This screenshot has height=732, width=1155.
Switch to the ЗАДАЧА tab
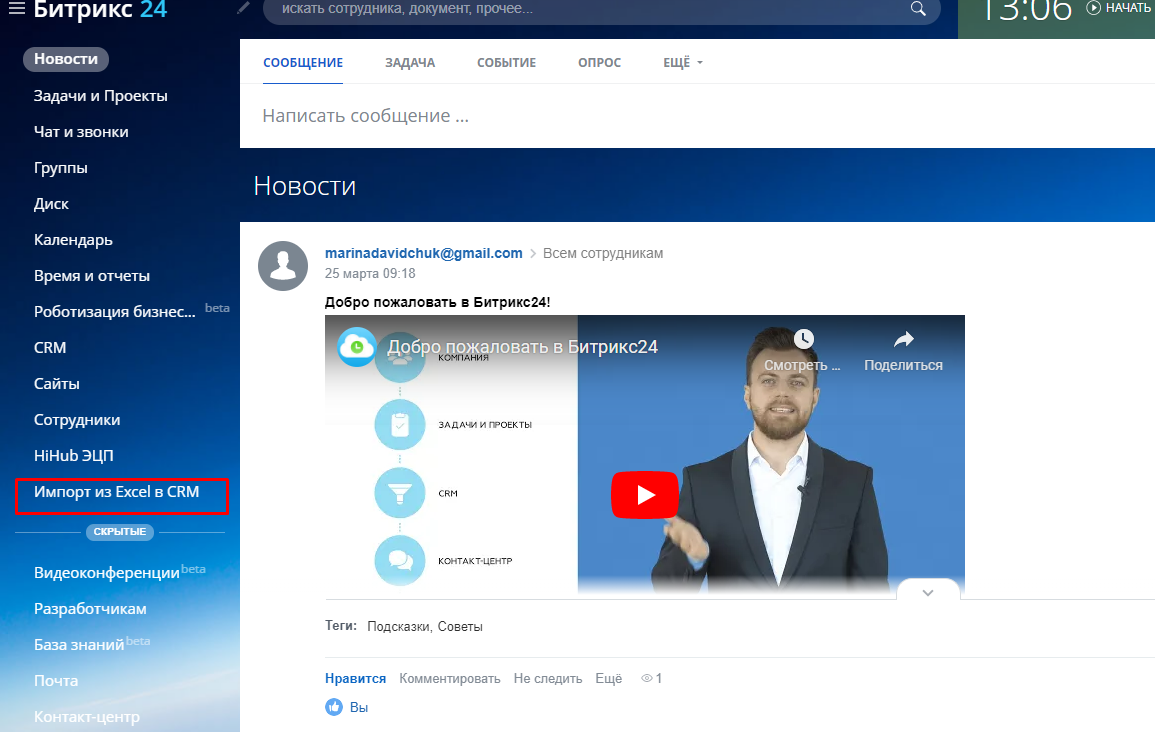(410, 62)
